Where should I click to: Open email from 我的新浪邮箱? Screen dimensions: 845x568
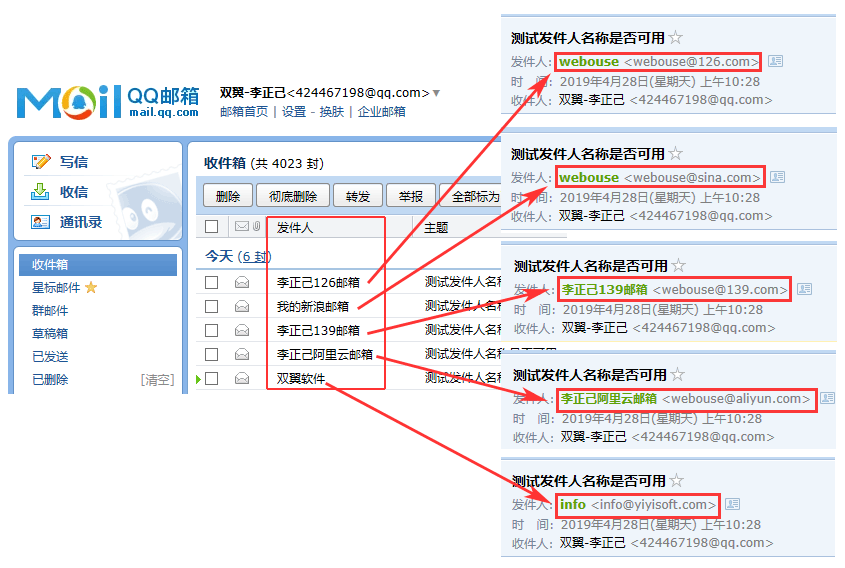point(313,307)
